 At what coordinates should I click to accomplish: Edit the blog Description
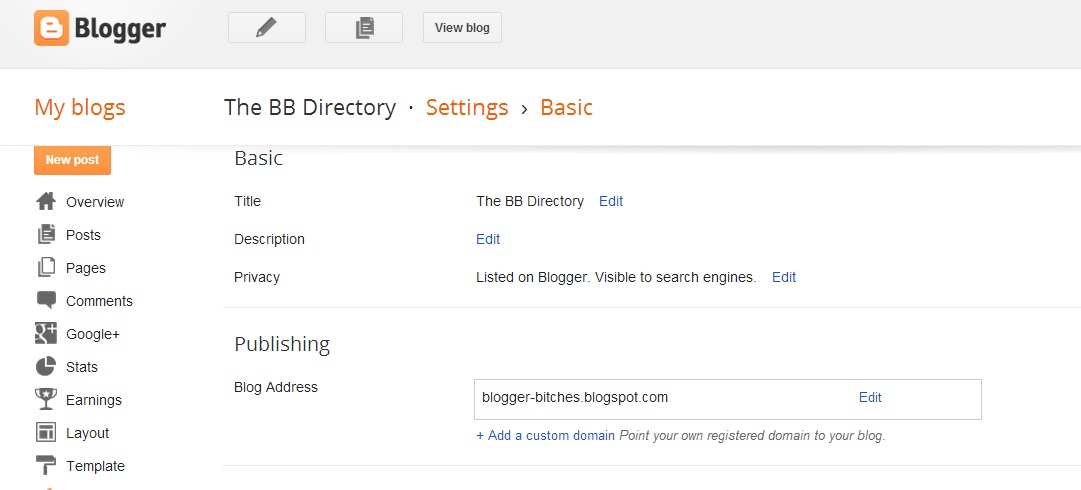[x=488, y=239]
